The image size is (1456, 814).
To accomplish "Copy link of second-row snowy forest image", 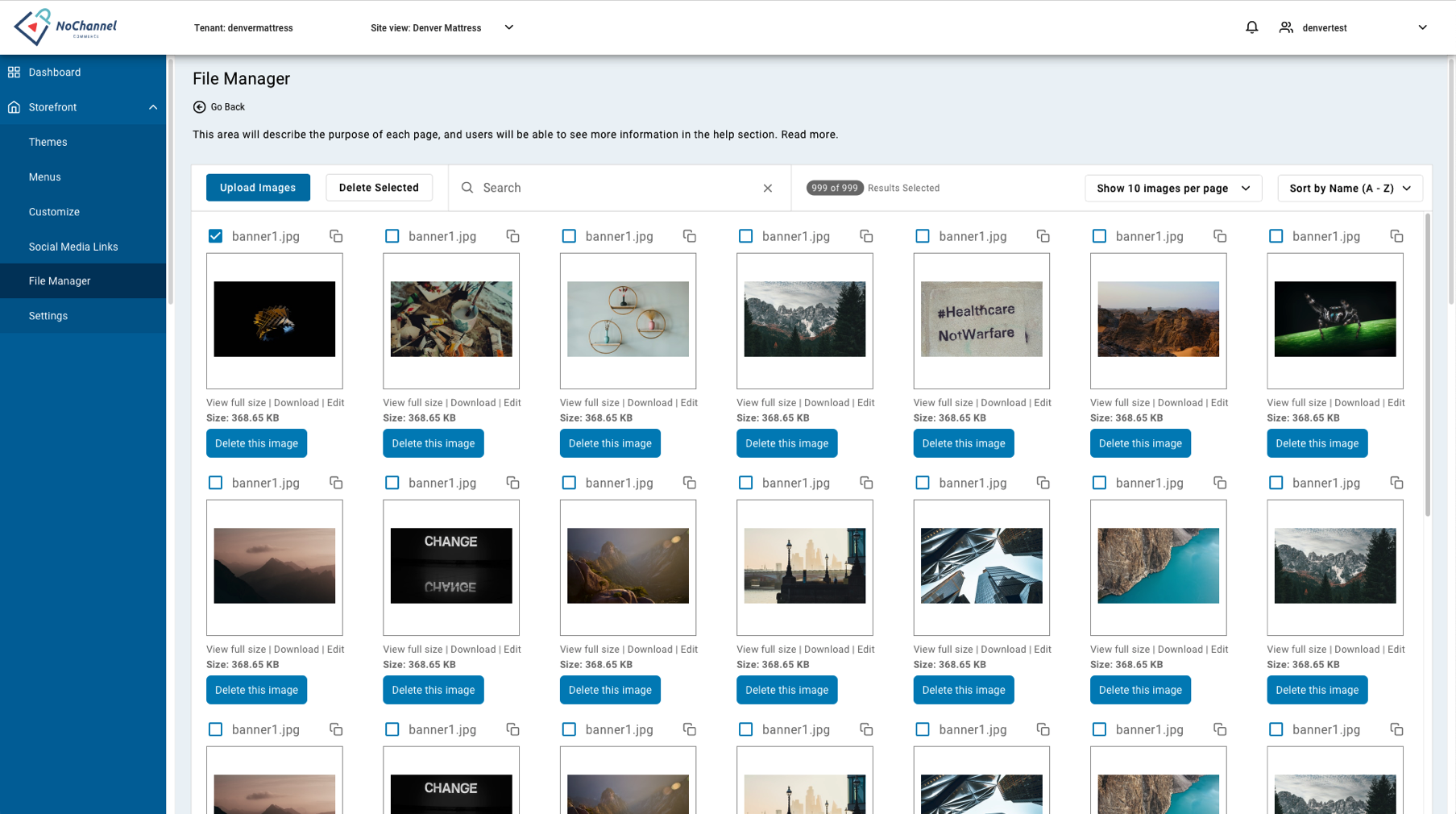I will (1396, 483).
